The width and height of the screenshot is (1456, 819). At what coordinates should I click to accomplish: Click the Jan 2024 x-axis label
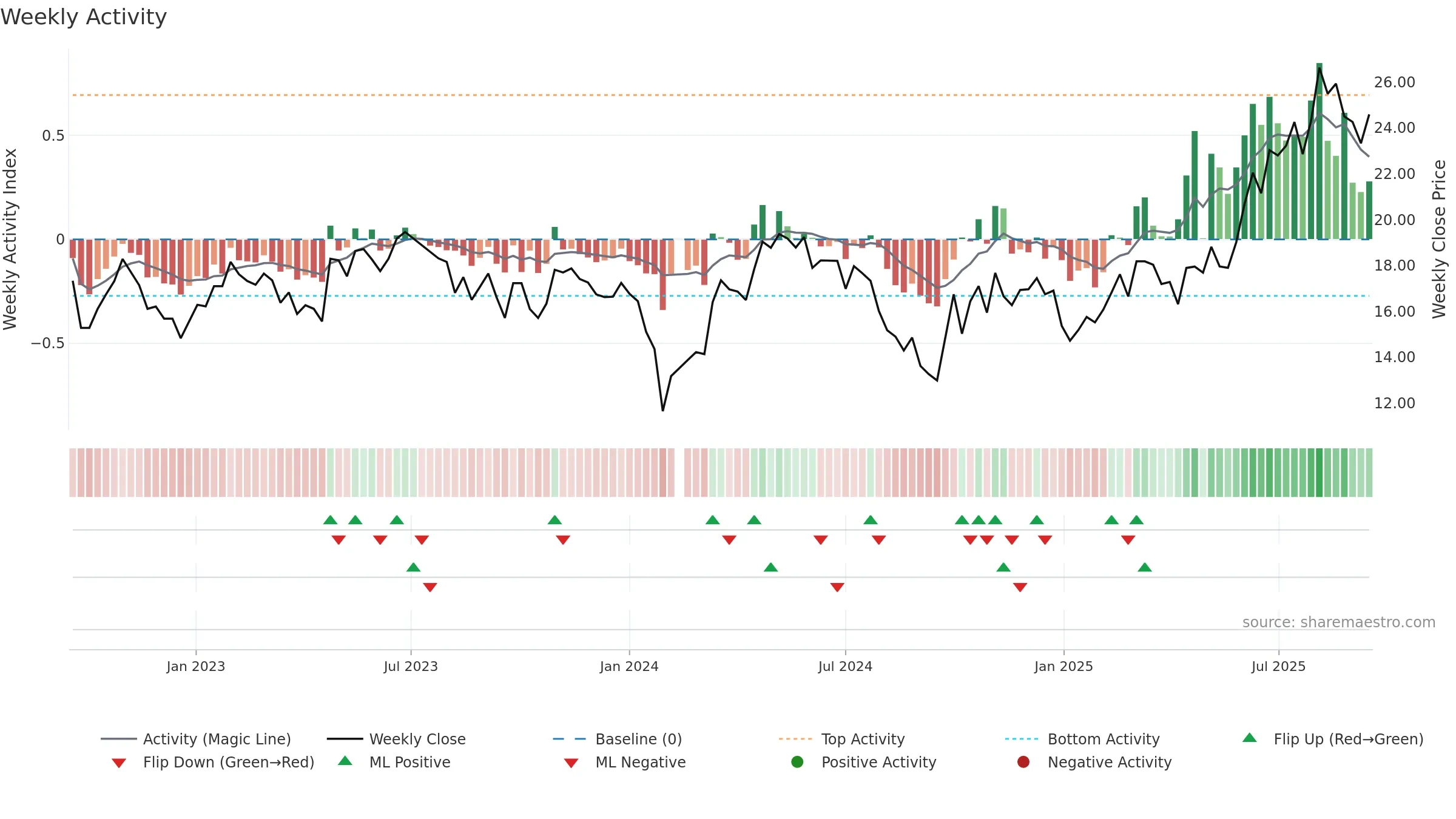point(629,666)
